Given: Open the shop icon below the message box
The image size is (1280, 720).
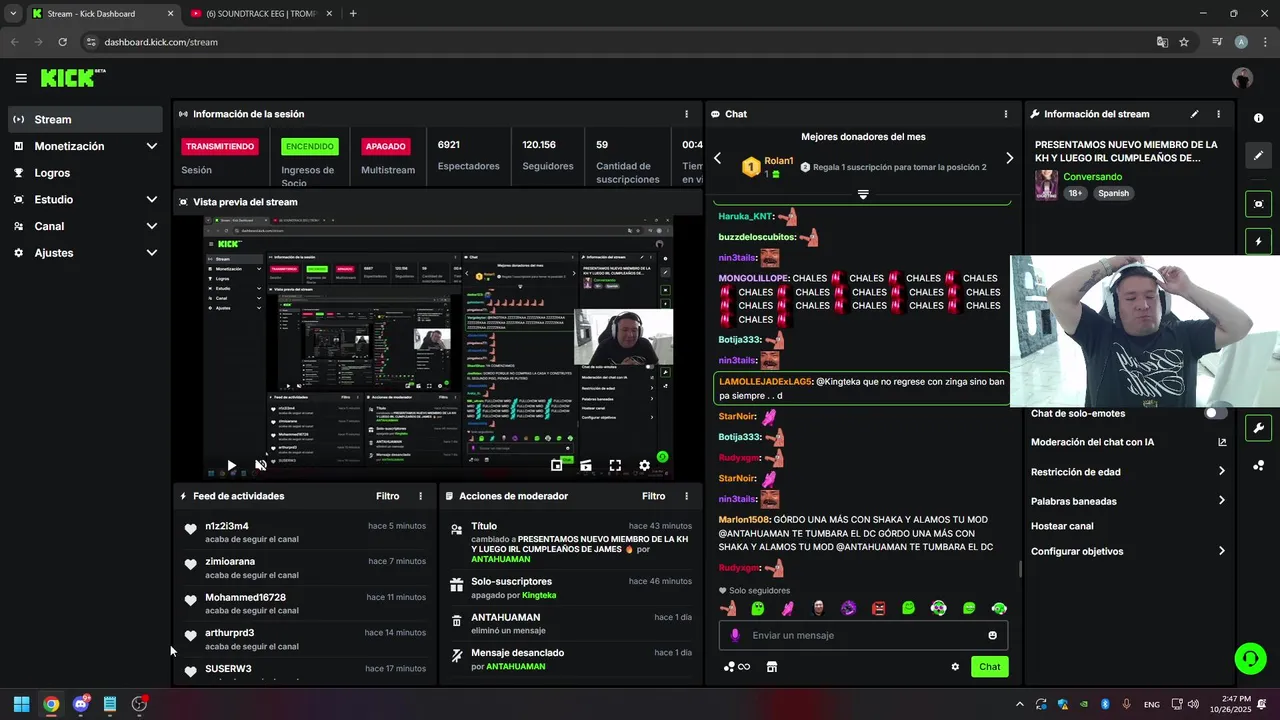Looking at the screenshot, I should pyautogui.click(x=772, y=667).
